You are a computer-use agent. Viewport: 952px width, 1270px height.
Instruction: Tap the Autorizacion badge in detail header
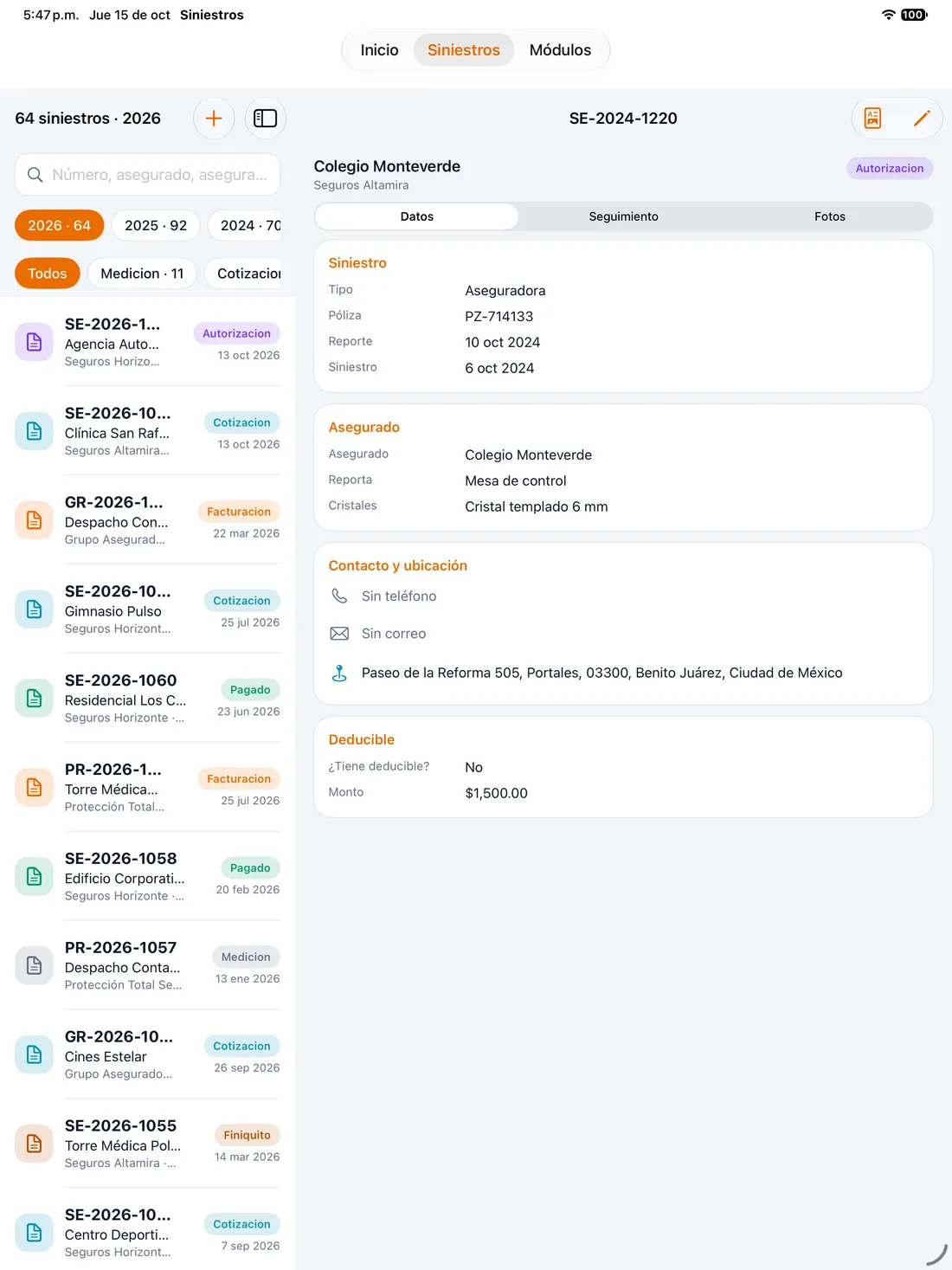890,169
